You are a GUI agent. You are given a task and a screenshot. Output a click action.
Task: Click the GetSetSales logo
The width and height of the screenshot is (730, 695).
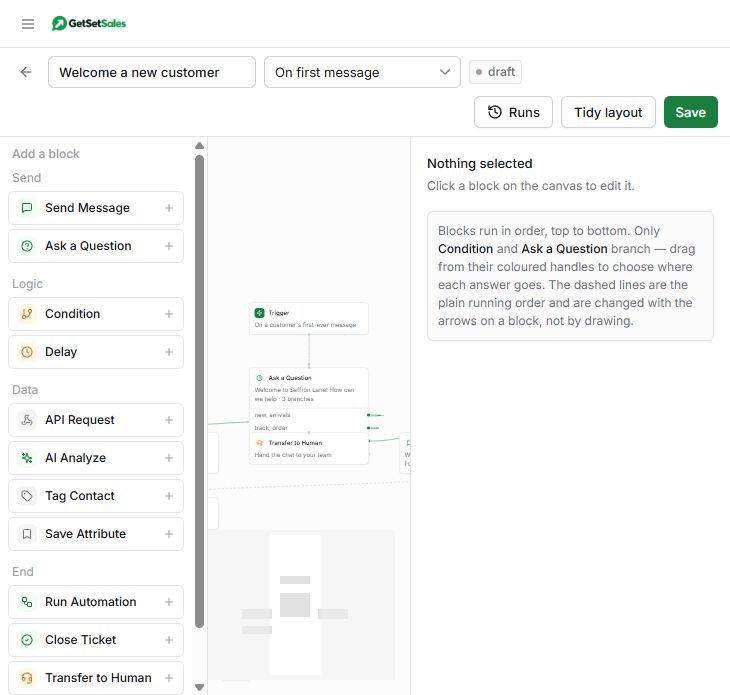click(x=88, y=23)
